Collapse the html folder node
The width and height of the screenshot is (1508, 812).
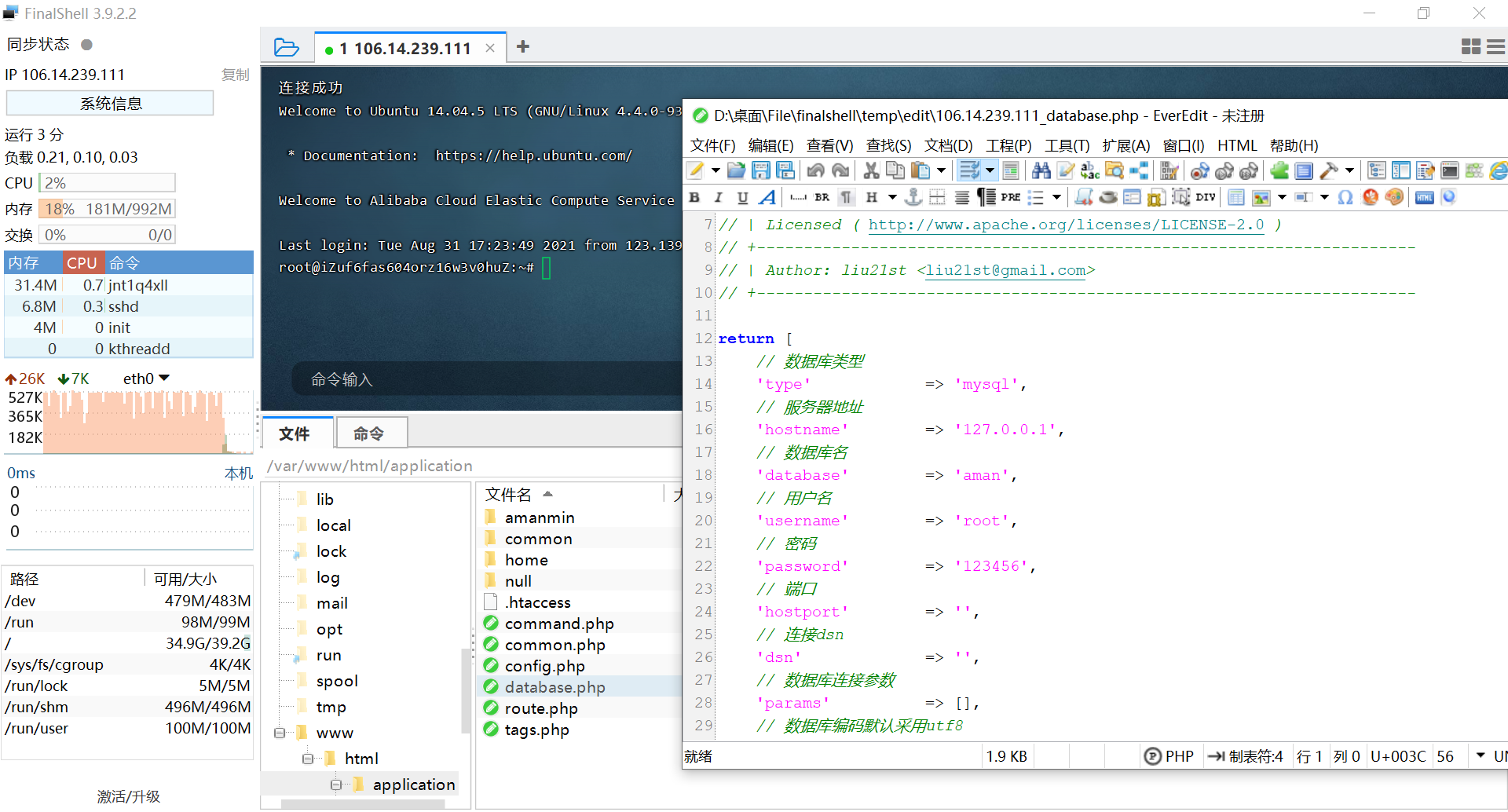click(x=308, y=759)
